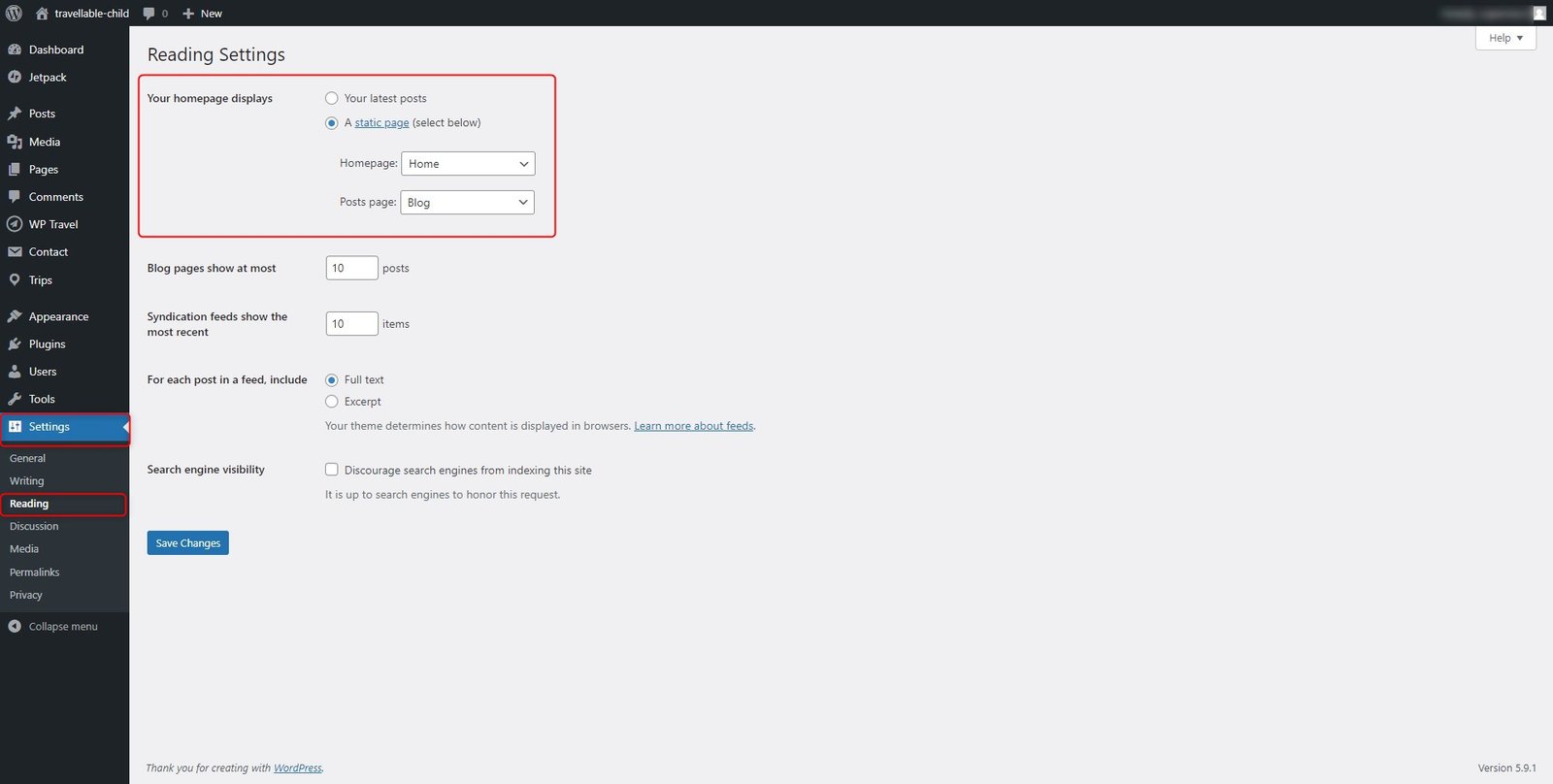
Task: Click the WP Travel label in sidebar
Action: tap(53, 224)
